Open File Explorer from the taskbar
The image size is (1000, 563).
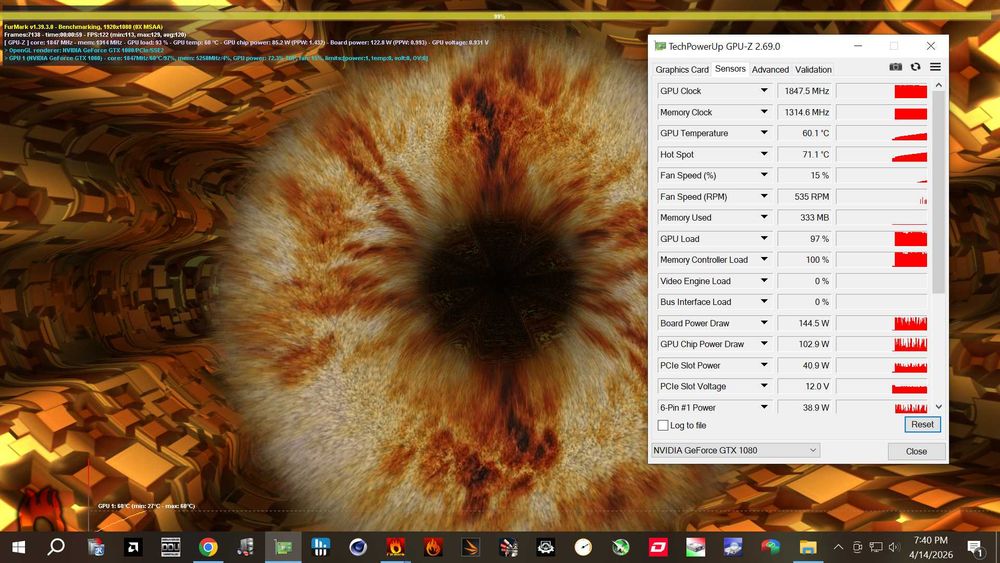pyautogui.click(x=807, y=547)
